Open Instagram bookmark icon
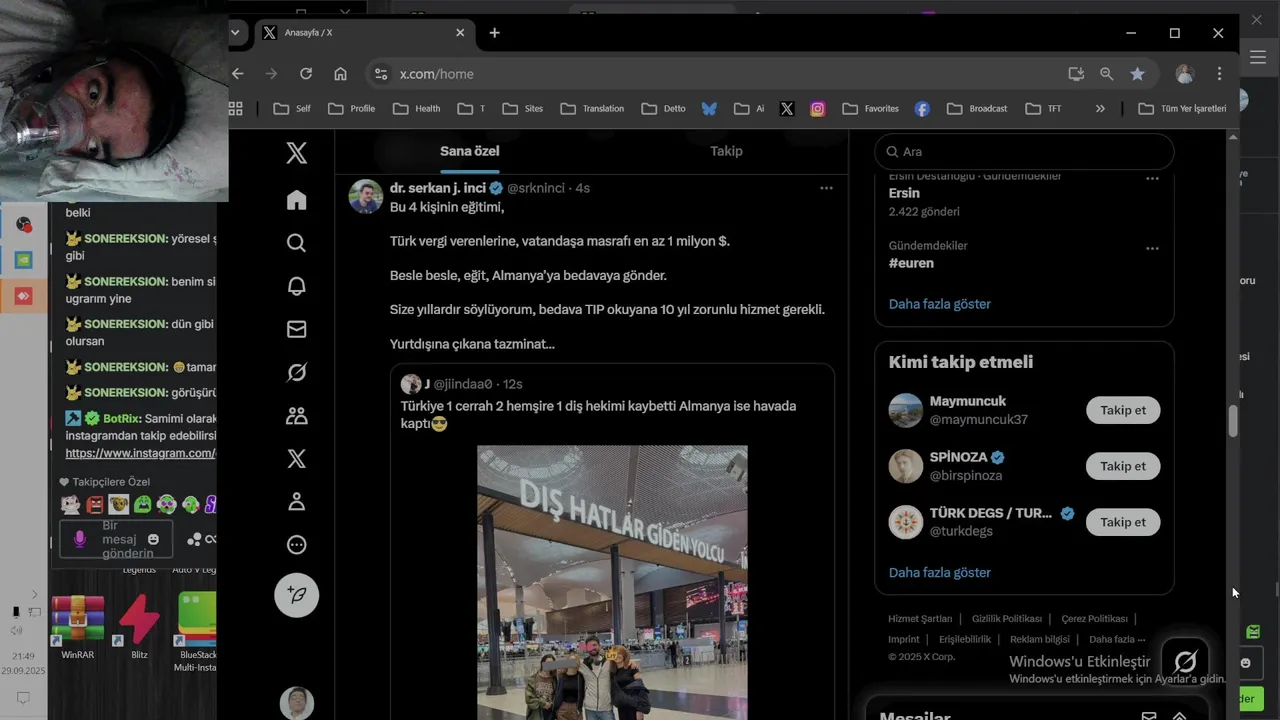The image size is (1280, 720). tap(817, 108)
